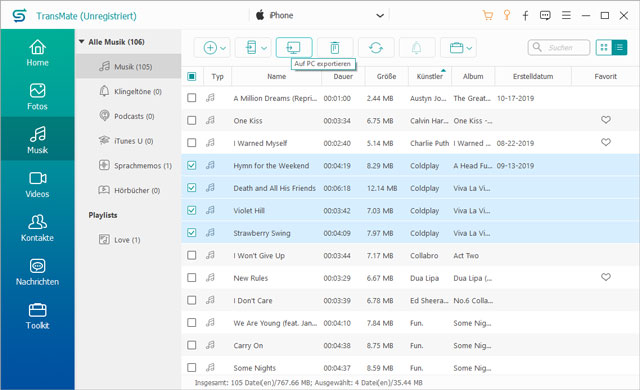The height and width of the screenshot is (390, 640).
Task: Sort by the Künstler column header
Action: (430, 76)
